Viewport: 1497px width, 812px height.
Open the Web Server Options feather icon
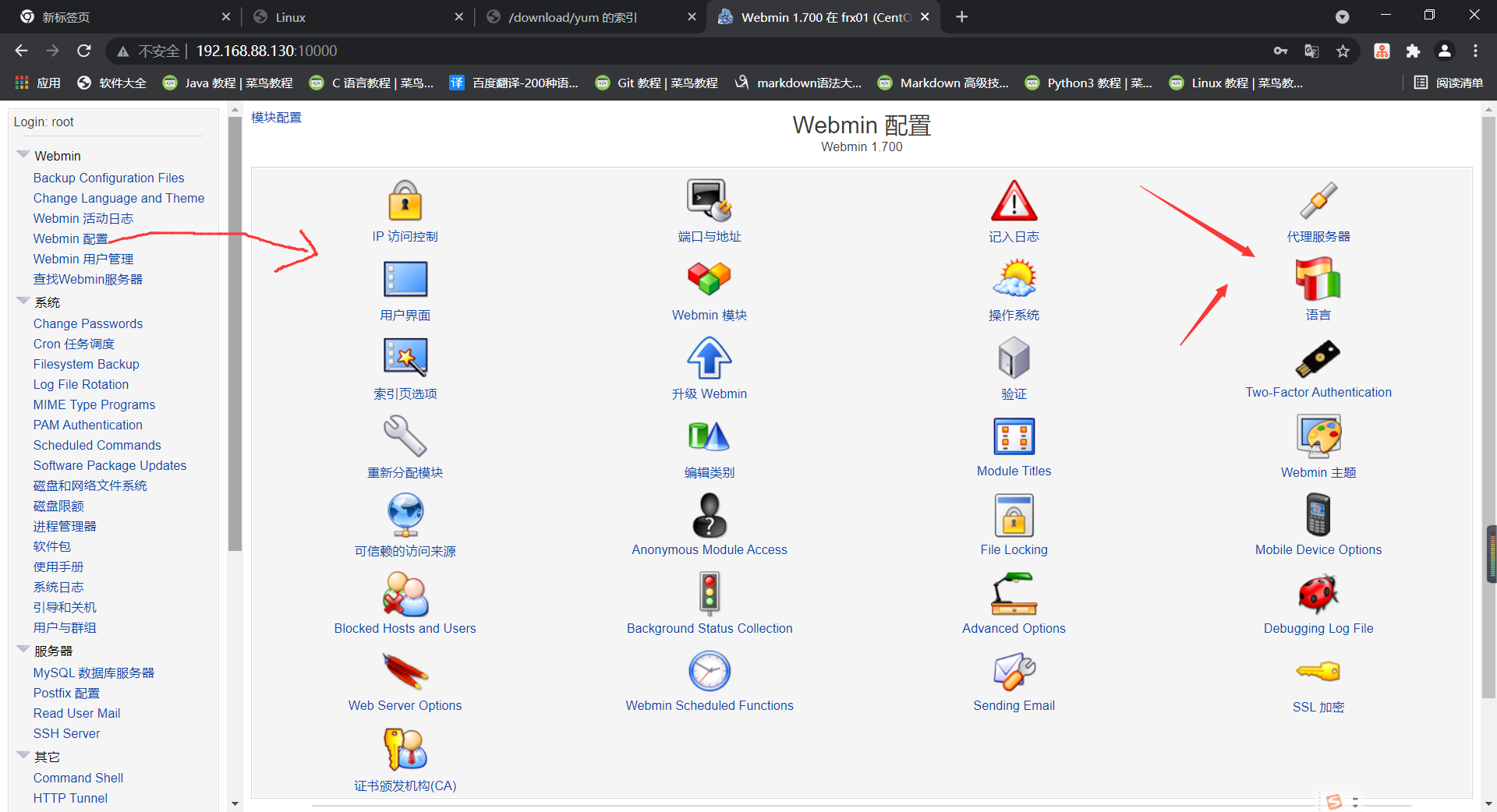(405, 671)
